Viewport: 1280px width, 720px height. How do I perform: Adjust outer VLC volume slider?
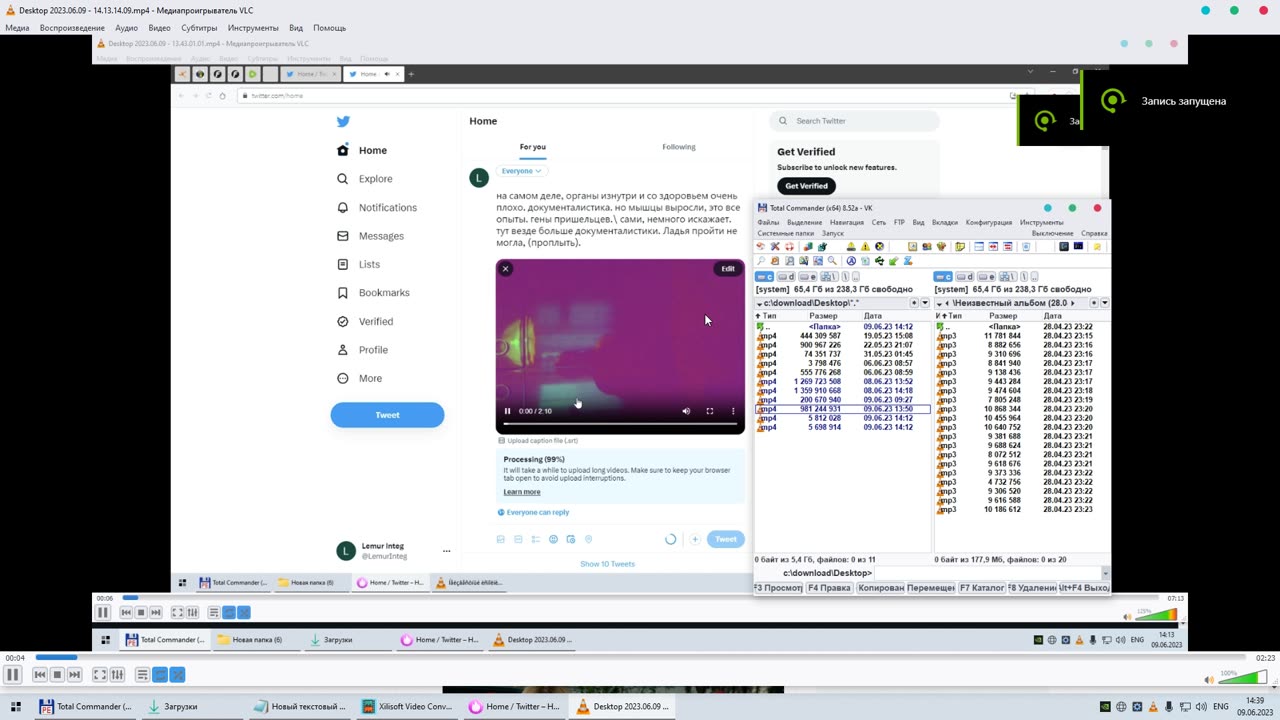click(x=1242, y=678)
